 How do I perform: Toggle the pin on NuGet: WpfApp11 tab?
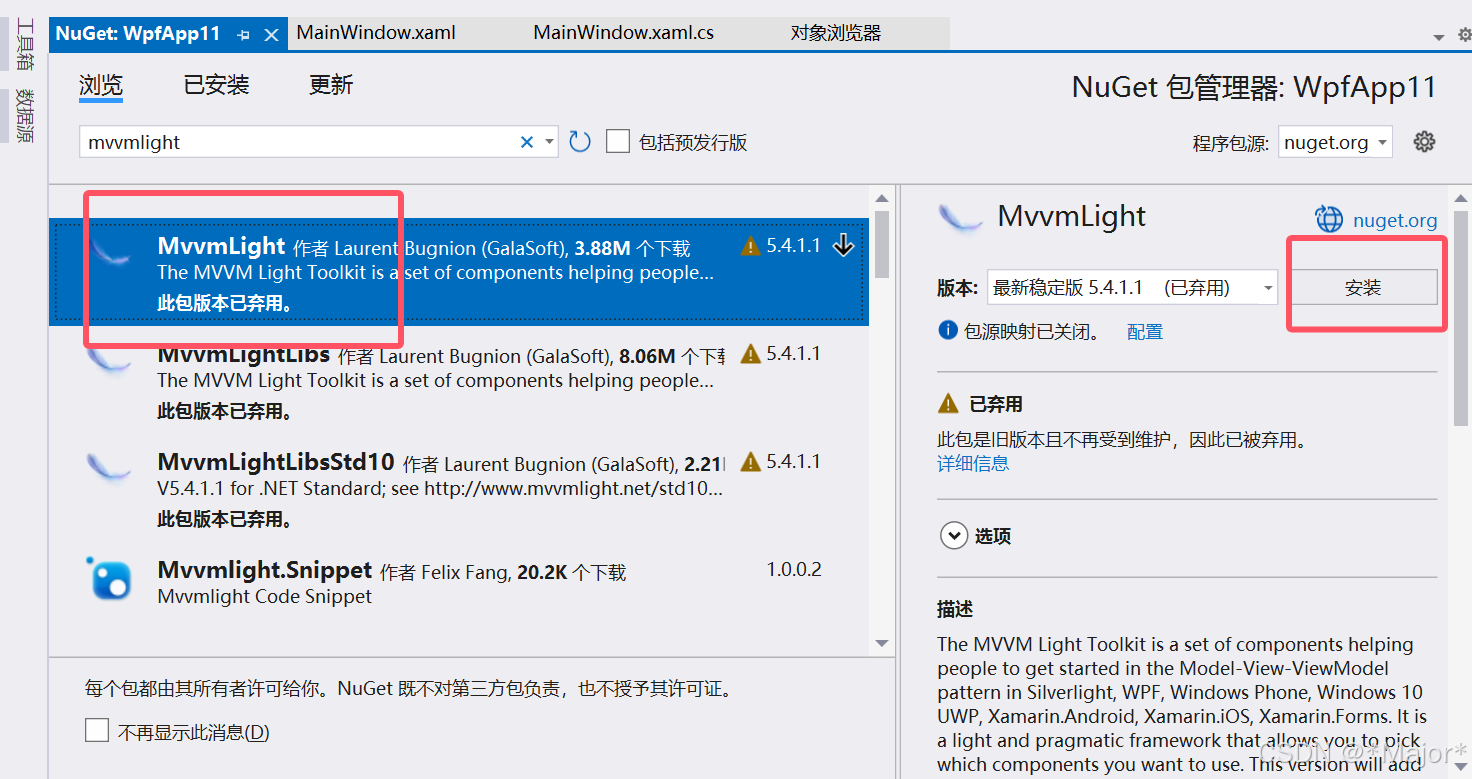click(x=241, y=32)
